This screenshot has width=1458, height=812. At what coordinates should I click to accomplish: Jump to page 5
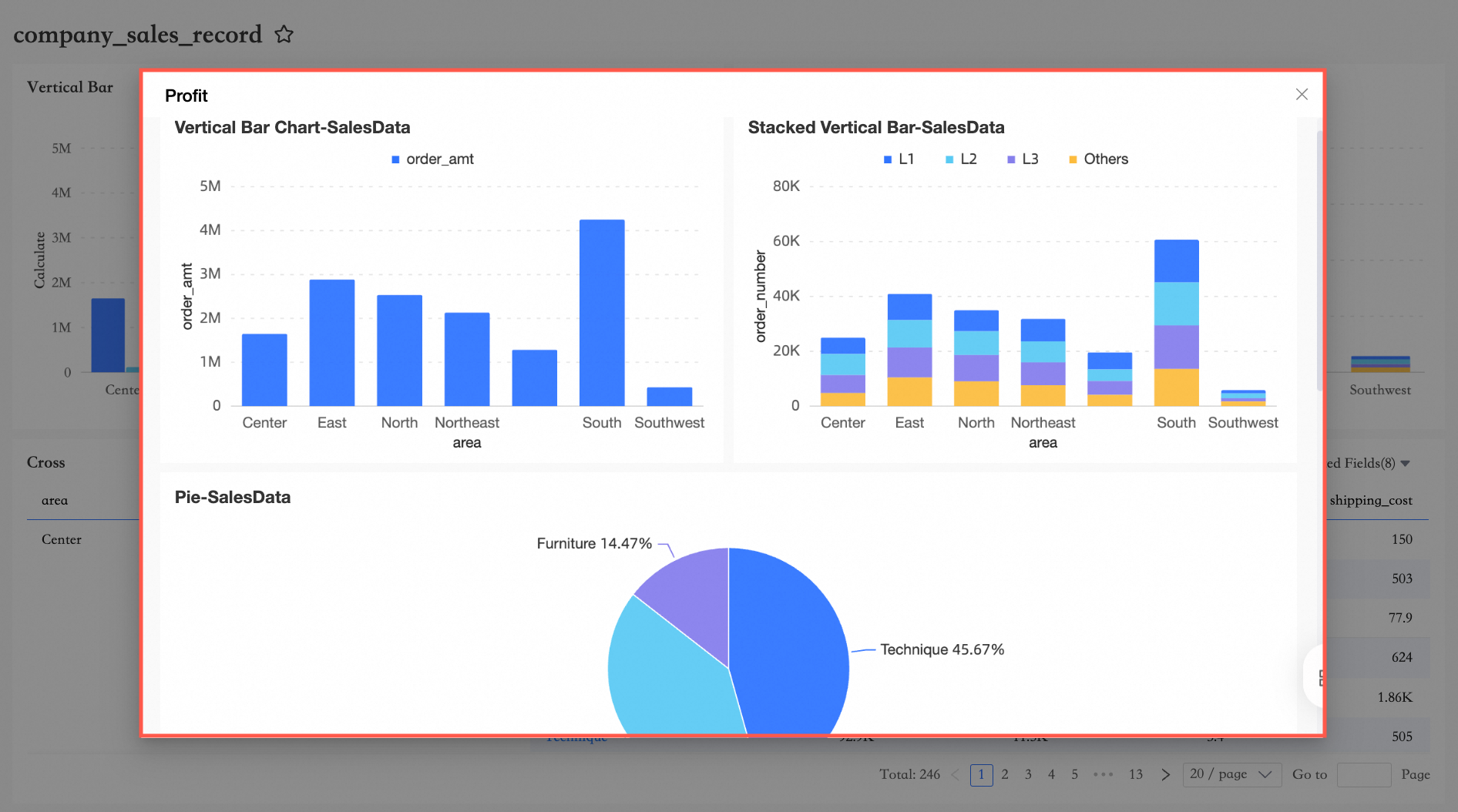click(x=1074, y=774)
